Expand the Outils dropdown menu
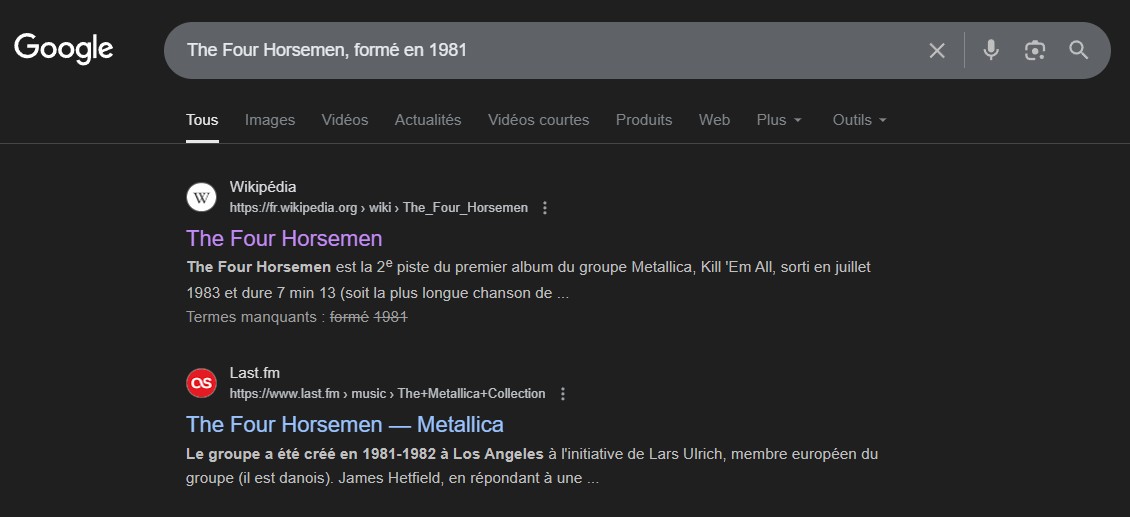This screenshot has height=517, width=1130. [859, 120]
